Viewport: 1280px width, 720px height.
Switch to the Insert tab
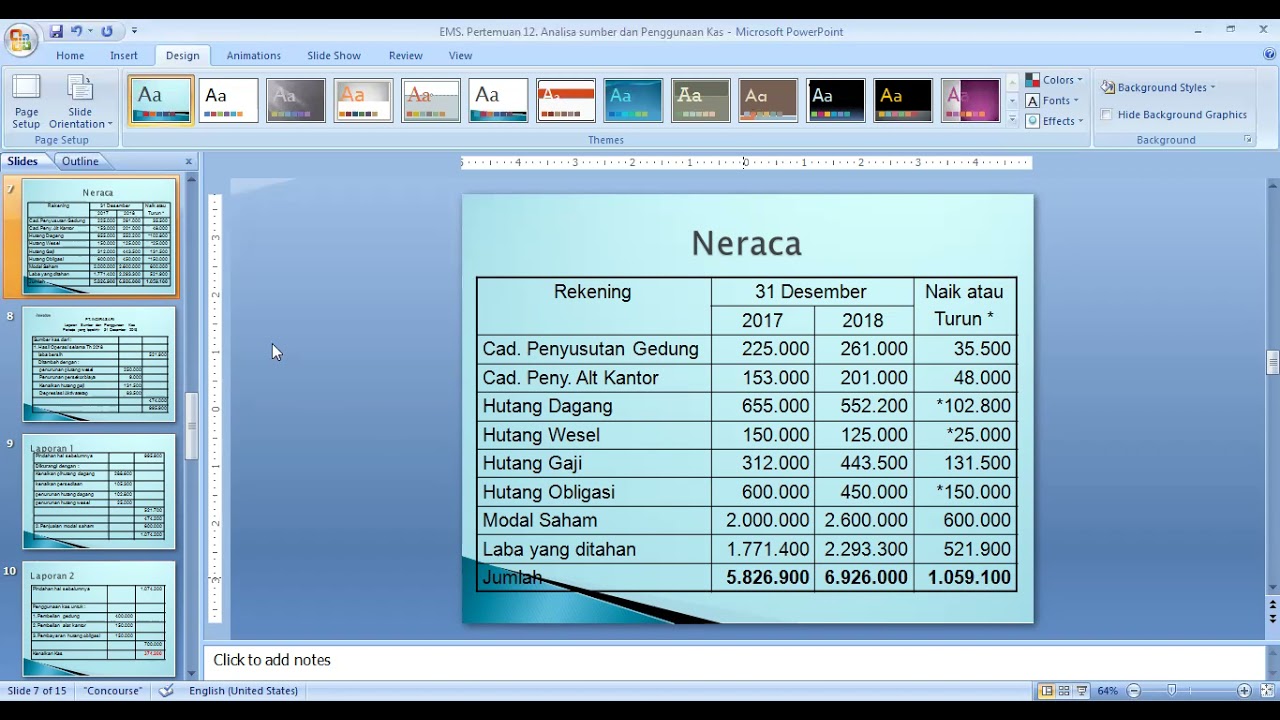pos(124,55)
